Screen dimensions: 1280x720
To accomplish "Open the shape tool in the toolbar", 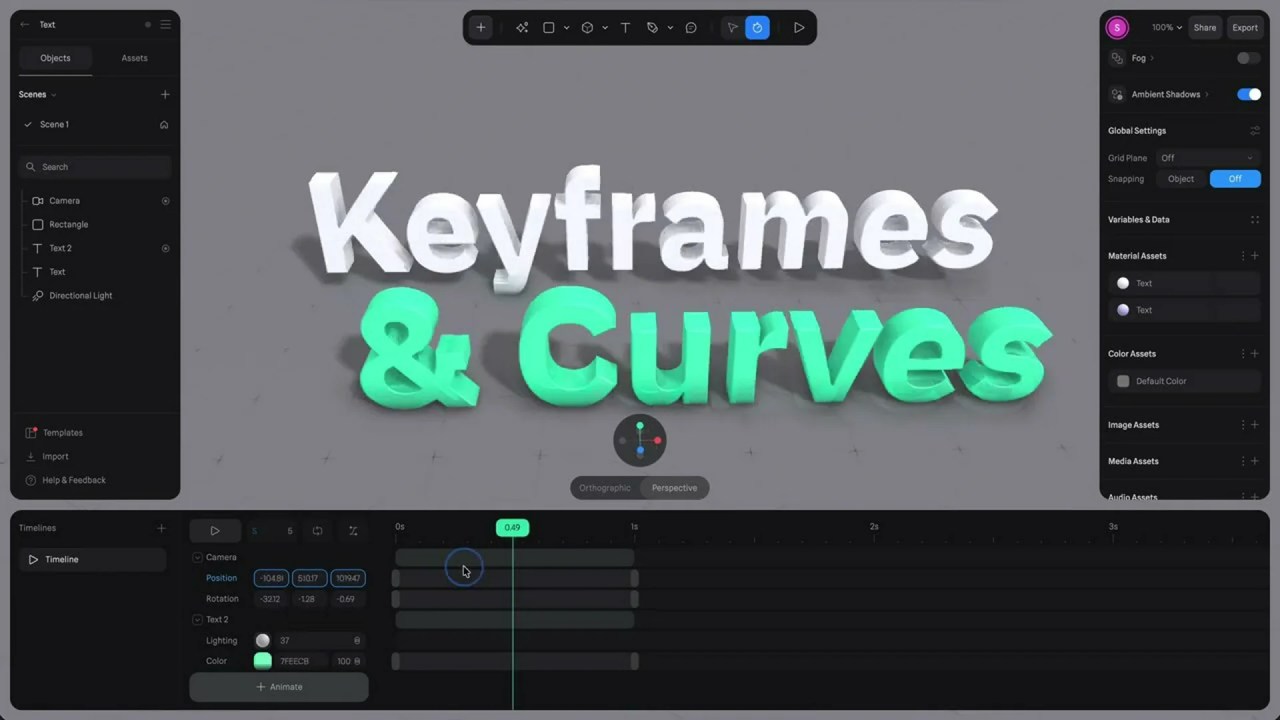I will click(548, 27).
